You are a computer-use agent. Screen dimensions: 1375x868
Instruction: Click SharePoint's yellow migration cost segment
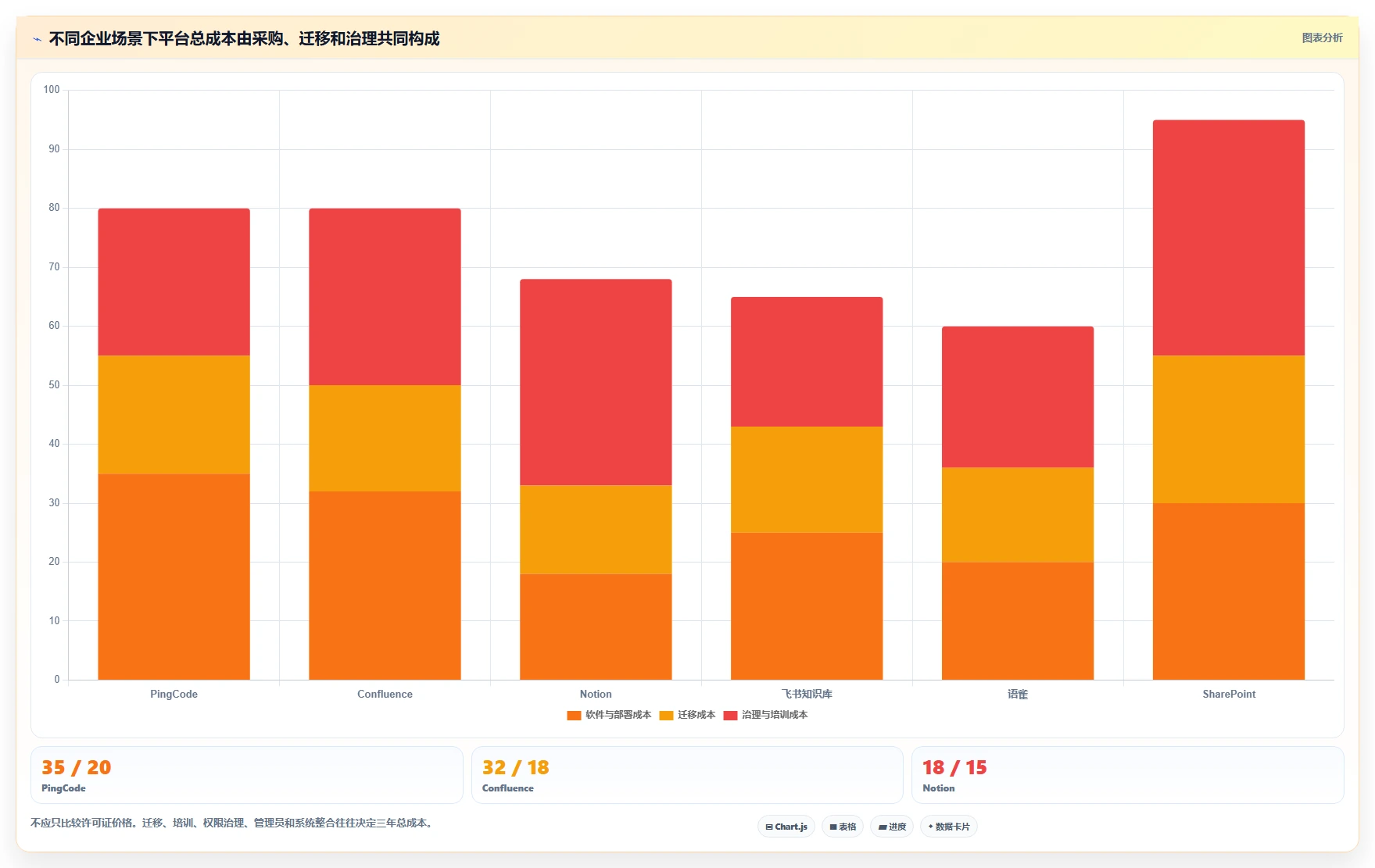[x=1229, y=430]
